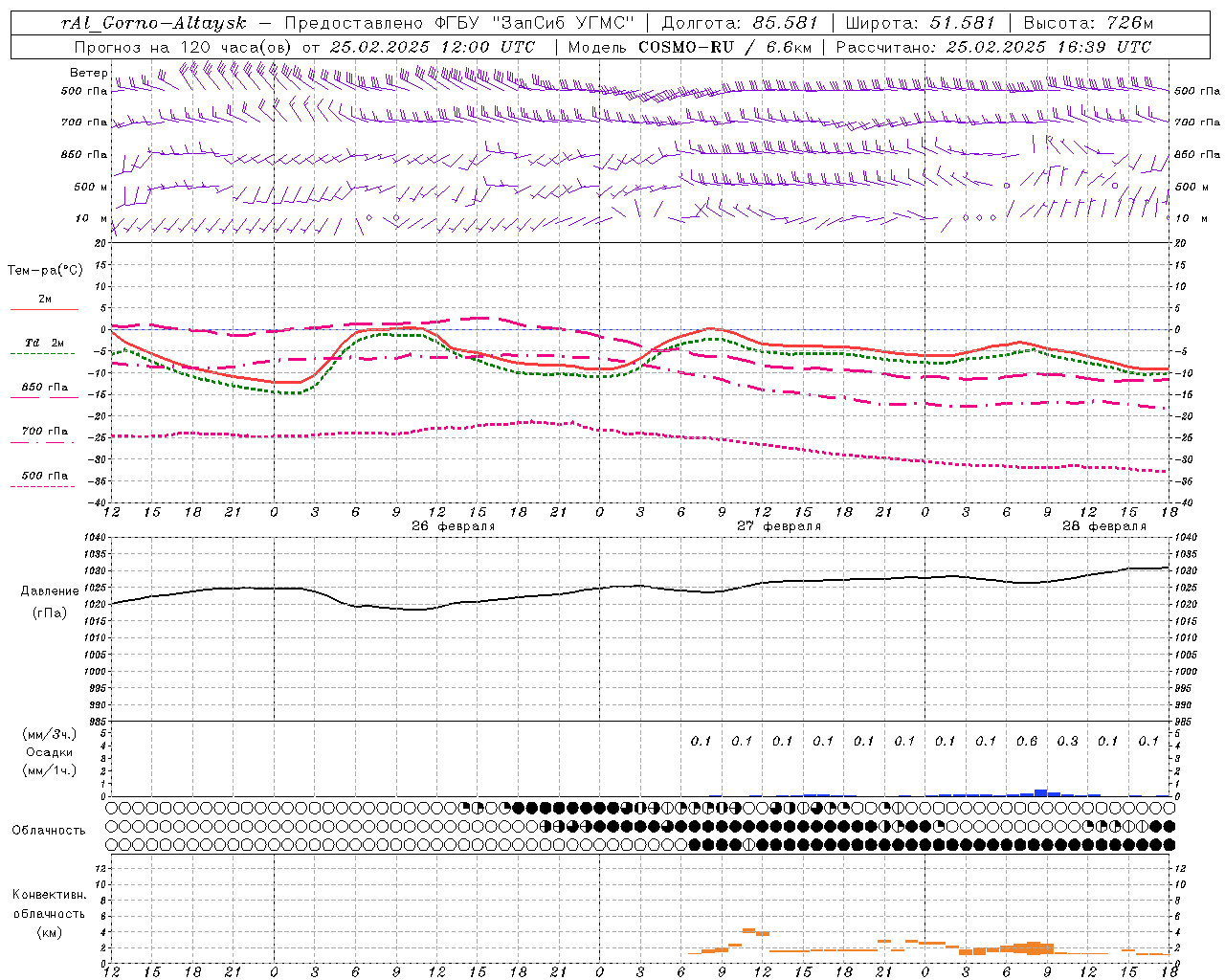Click the computed time Рассчитано: 25.02.2025 16:39 UTC
This screenshot has width=1225, height=980.
point(994,47)
